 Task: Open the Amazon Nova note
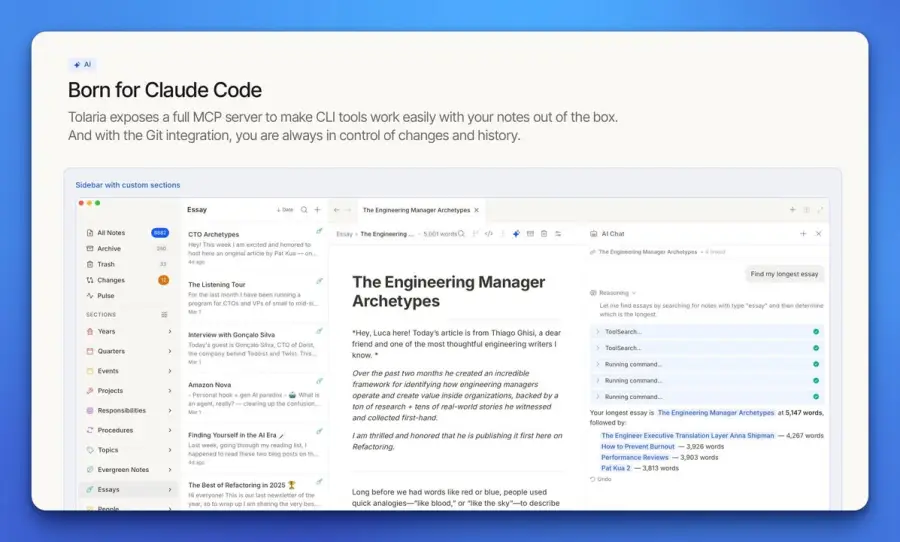pyautogui.click(x=255, y=397)
